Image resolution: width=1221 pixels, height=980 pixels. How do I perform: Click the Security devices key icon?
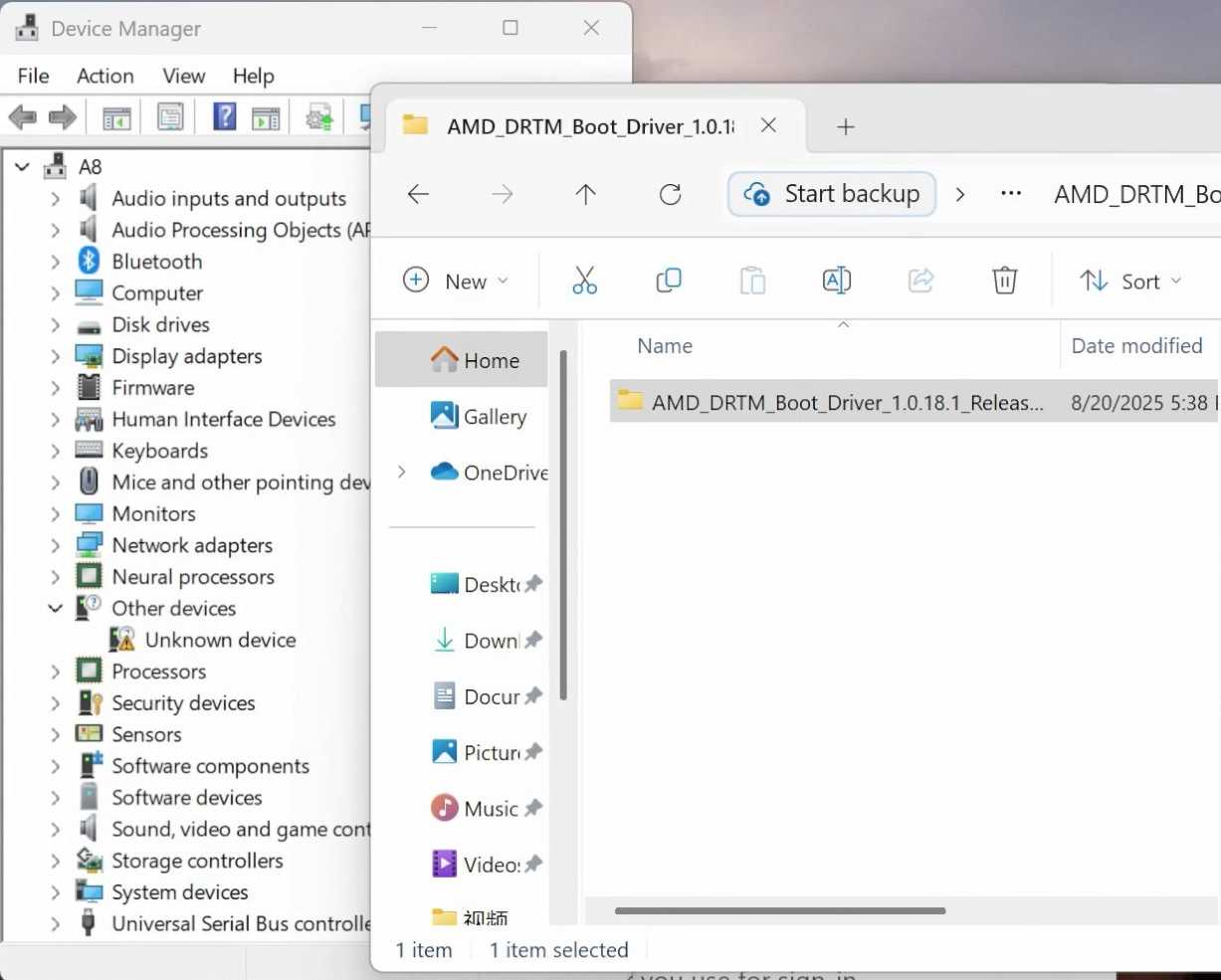90,702
